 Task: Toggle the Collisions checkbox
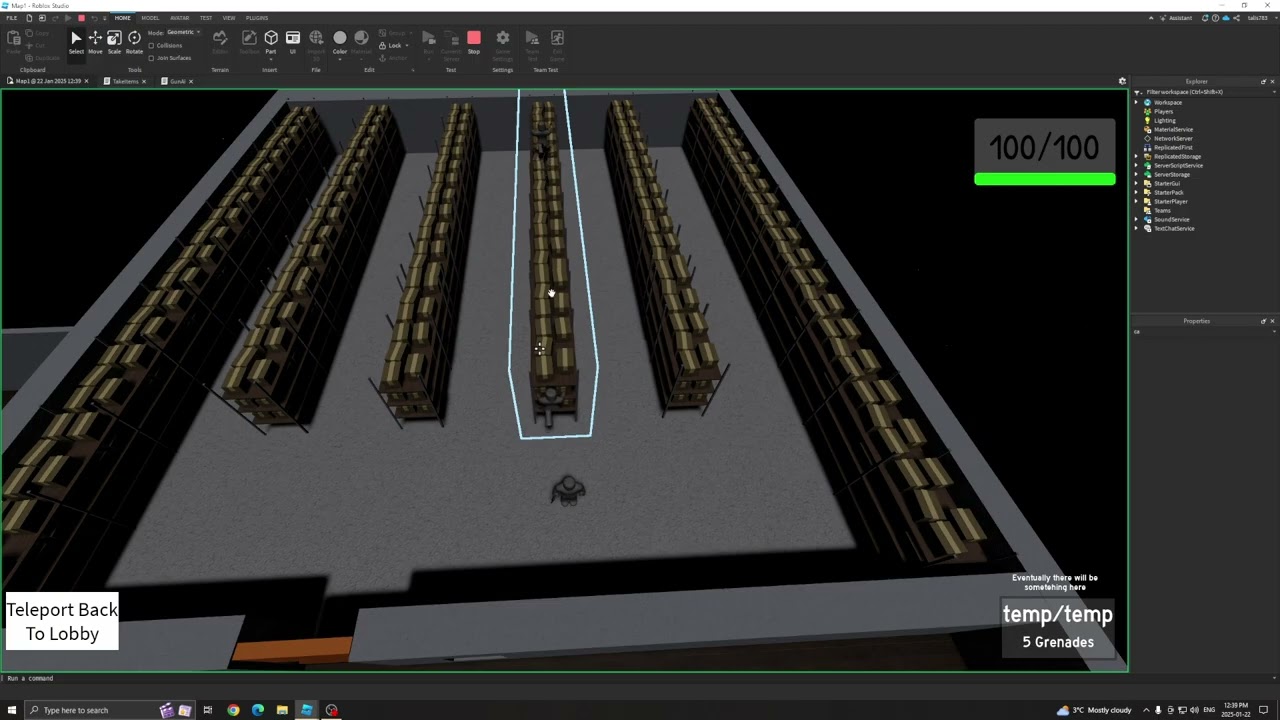tap(151, 46)
